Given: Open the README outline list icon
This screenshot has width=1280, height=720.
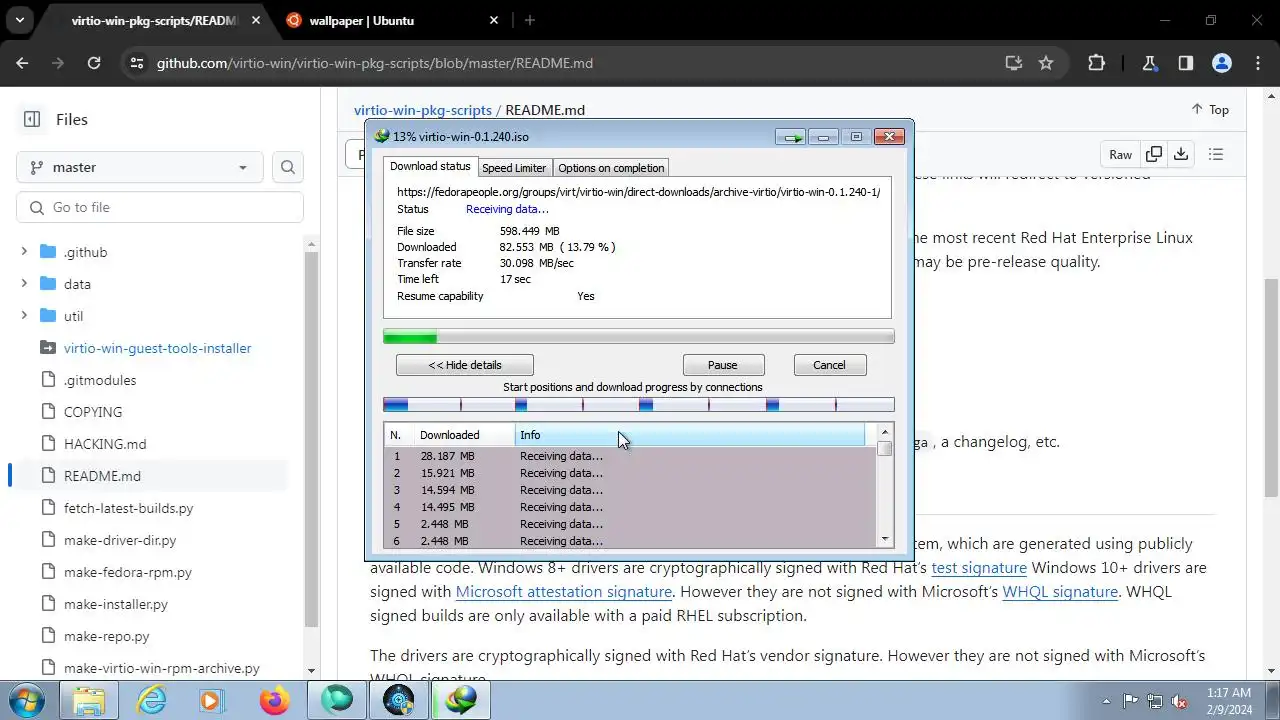Looking at the screenshot, I should click(1216, 154).
